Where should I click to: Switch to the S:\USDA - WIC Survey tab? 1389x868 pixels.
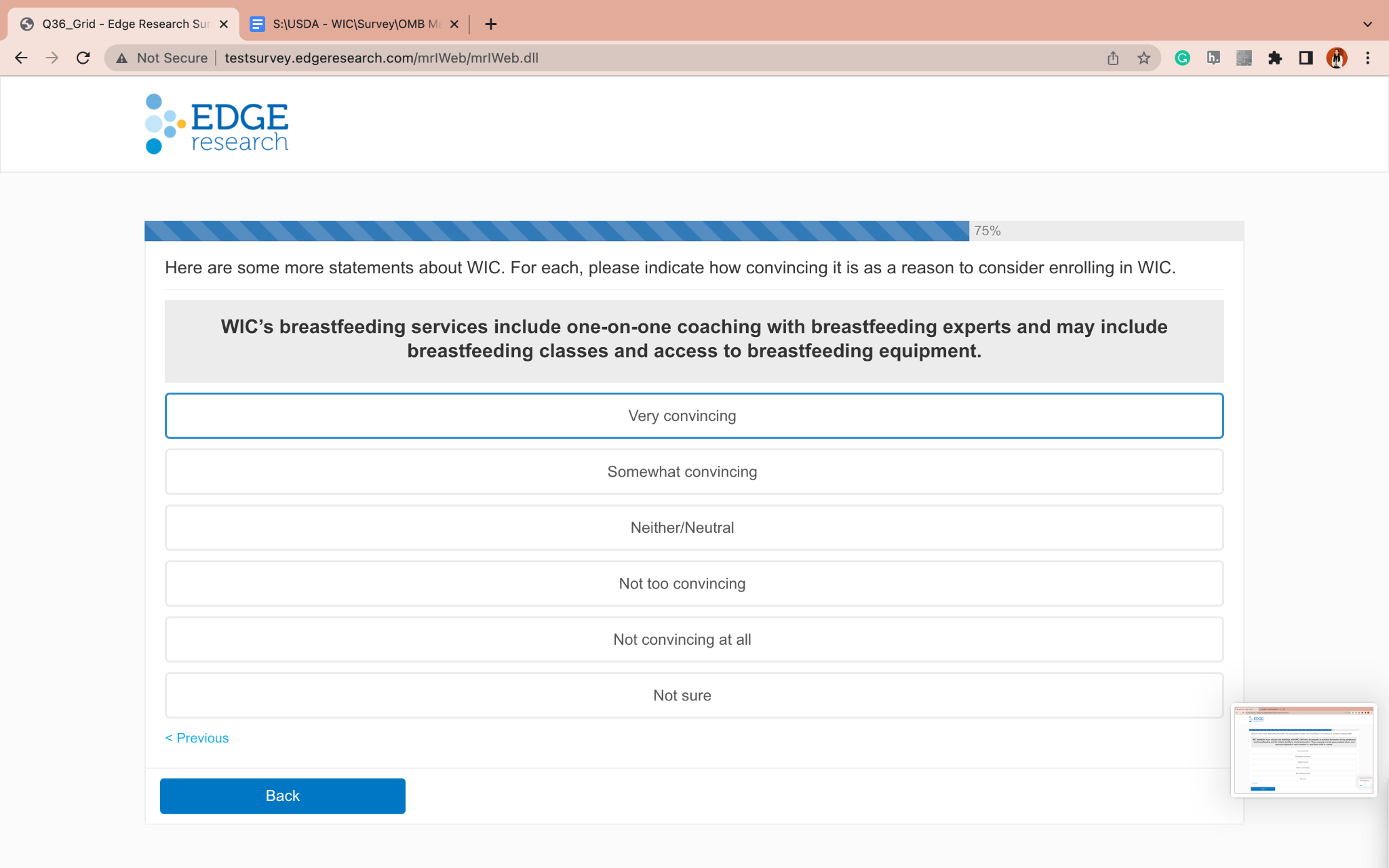click(347, 24)
